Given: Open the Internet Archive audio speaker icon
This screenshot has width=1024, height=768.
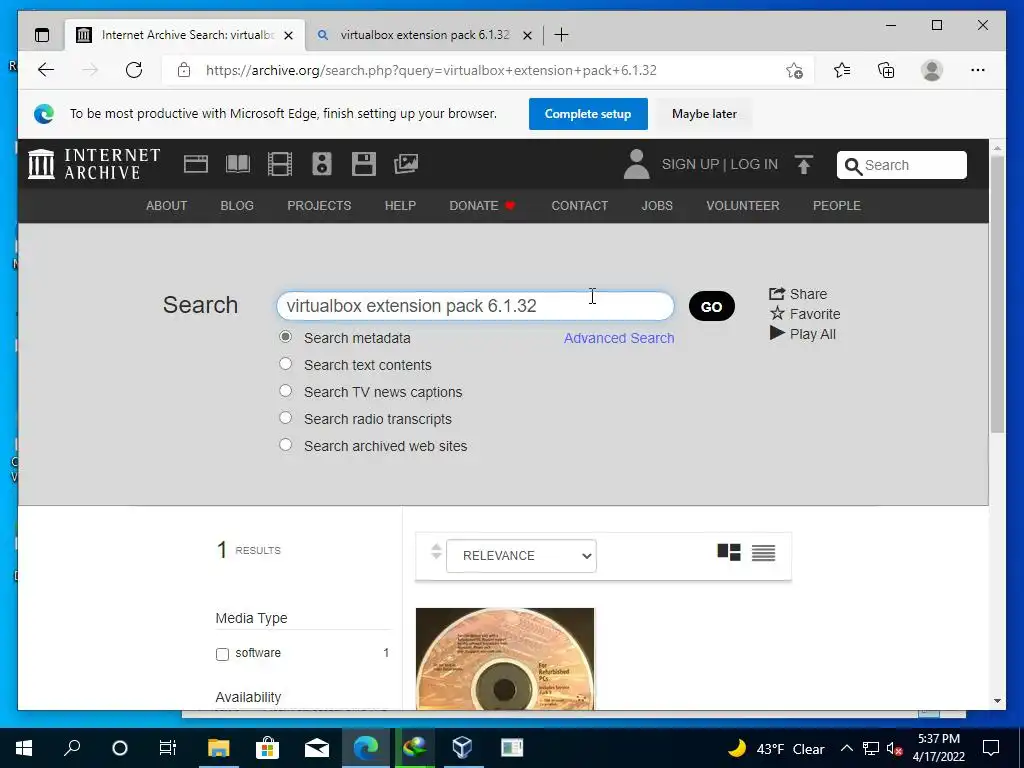Looking at the screenshot, I should point(322,164).
